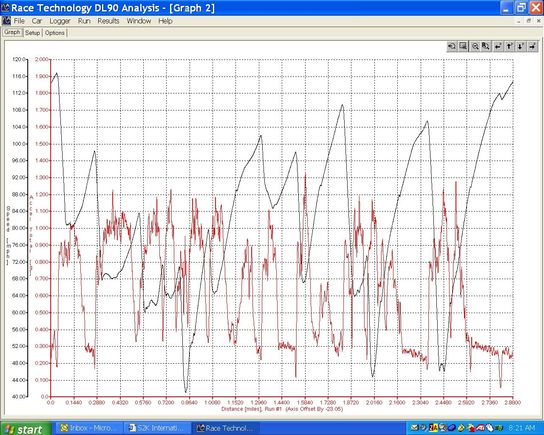Click the ATI tray icon

tap(481, 428)
